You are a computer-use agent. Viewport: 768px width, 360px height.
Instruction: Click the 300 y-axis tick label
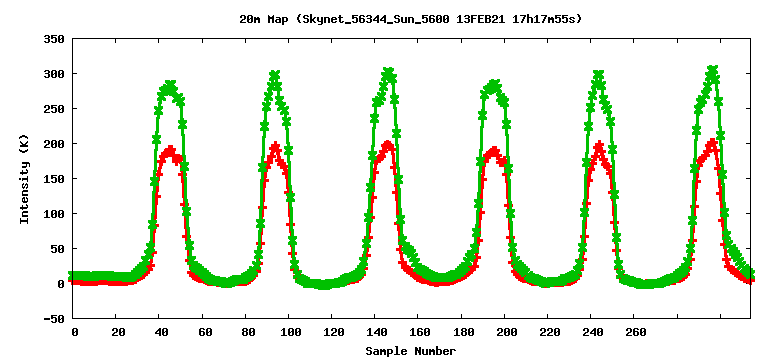[x=54, y=73]
